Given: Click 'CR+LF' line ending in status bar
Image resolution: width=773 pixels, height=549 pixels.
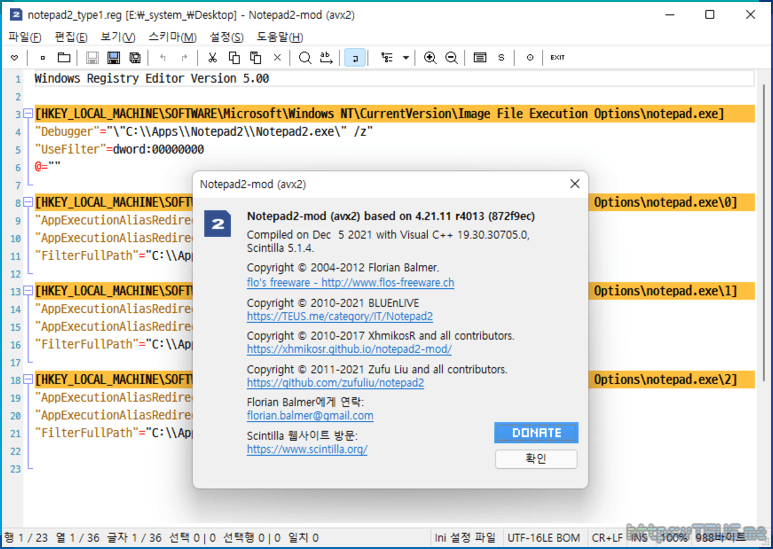Looking at the screenshot, I should tap(607, 538).
